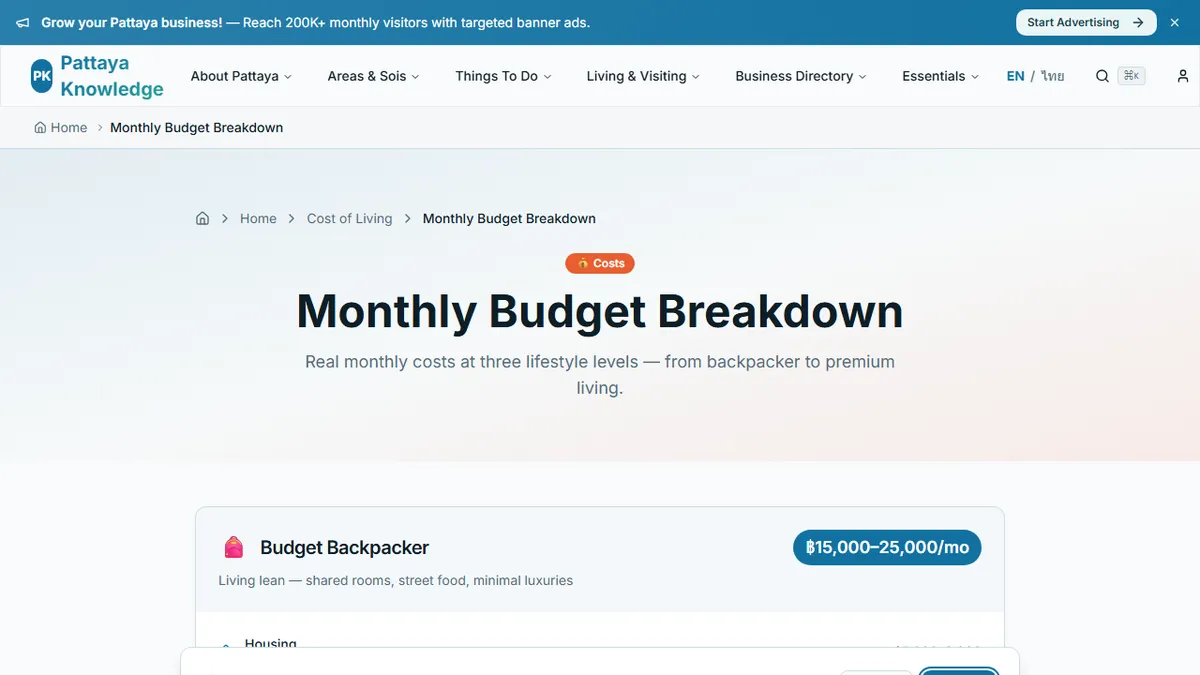1200x675 pixels.
Task: Click the Monthly Budget Breakdown title
Action: (600, 311)
